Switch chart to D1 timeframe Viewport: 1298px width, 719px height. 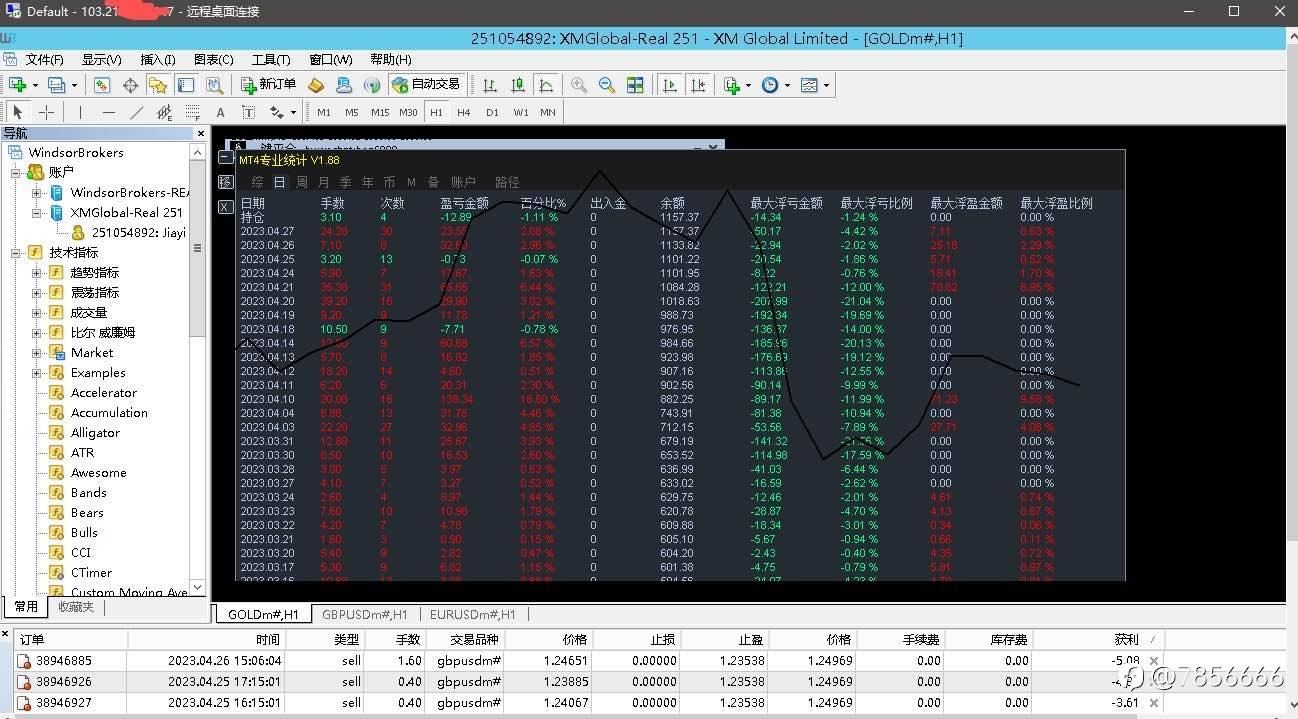click(492, 112)
